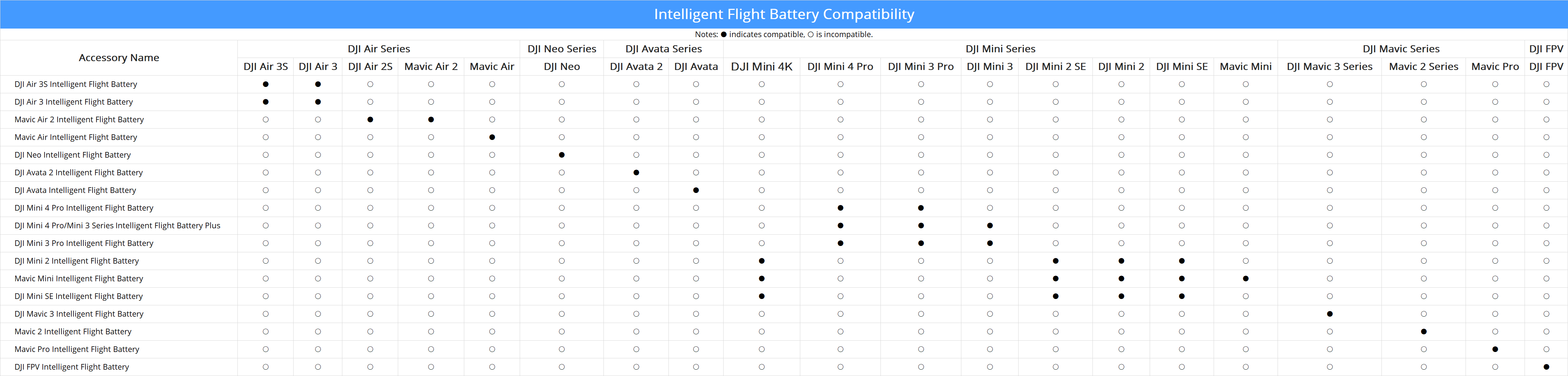Click the compatible dot for DJI FPV battery under DJI FPV
Image resolution: width=1568 pixels, height=376 pixels.
pyautogui.click(x=1546, y=367)
